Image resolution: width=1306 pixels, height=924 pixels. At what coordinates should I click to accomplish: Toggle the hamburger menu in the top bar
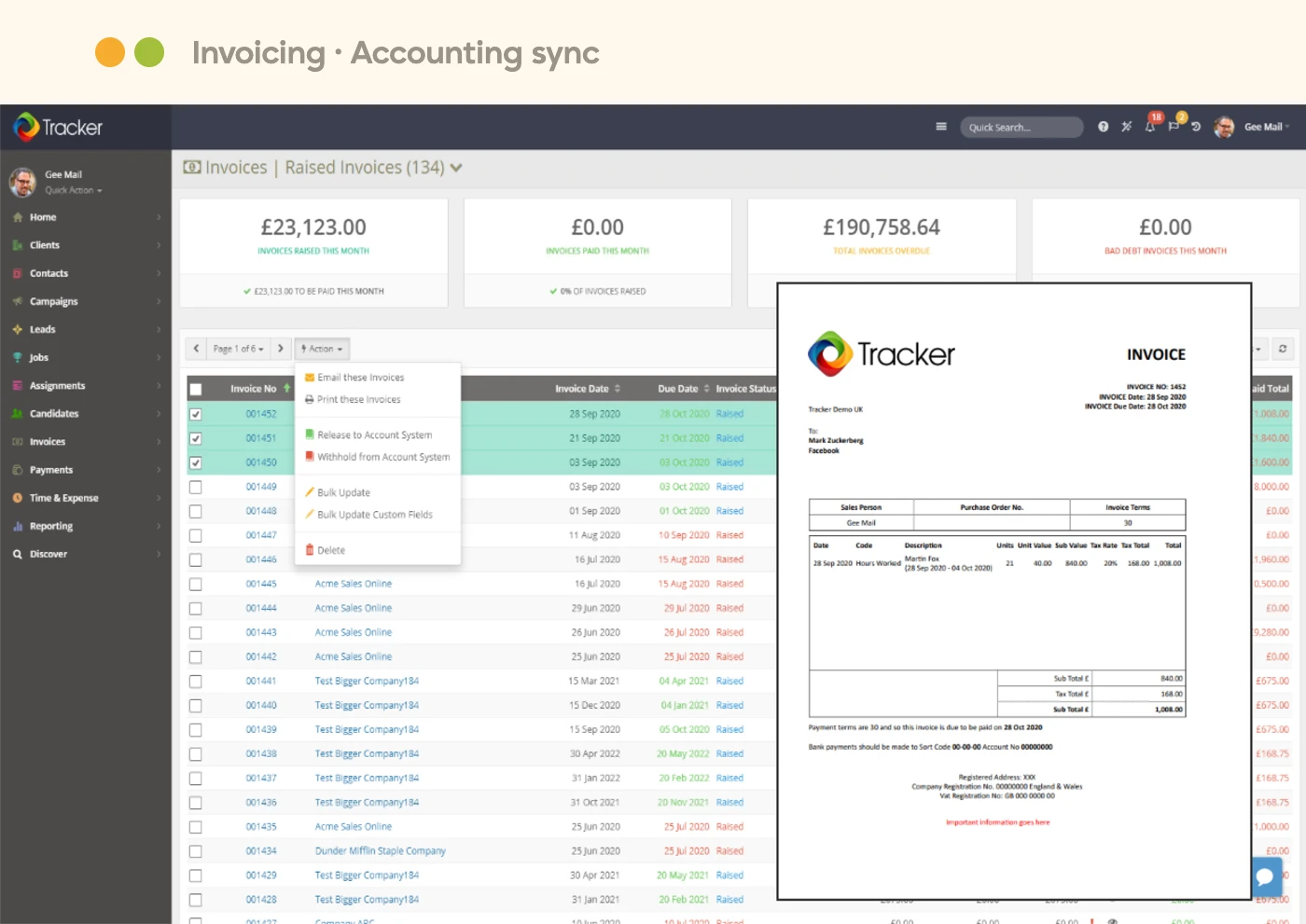click(x=941, y=127)
